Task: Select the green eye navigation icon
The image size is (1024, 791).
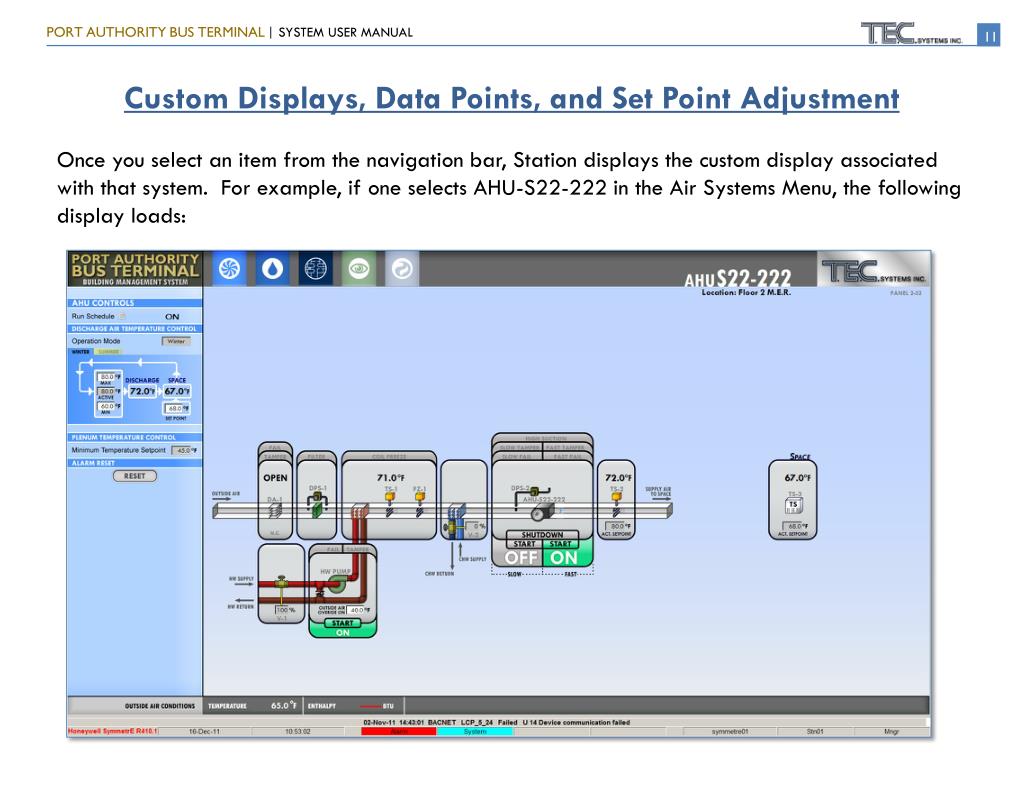Action: coord(359,268)
